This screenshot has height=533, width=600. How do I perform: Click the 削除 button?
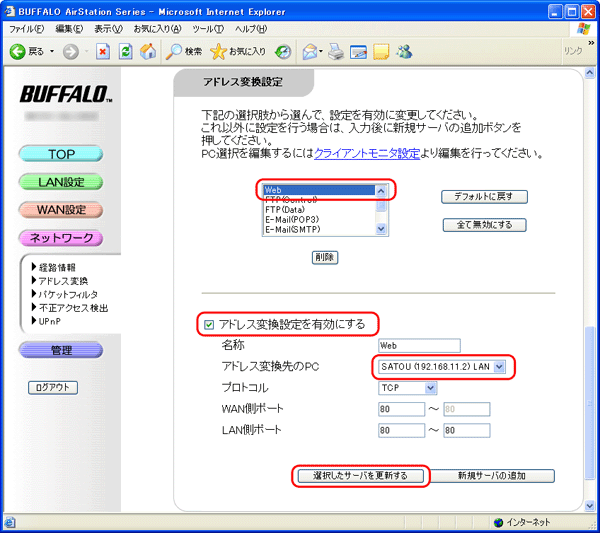pos(324,257)
